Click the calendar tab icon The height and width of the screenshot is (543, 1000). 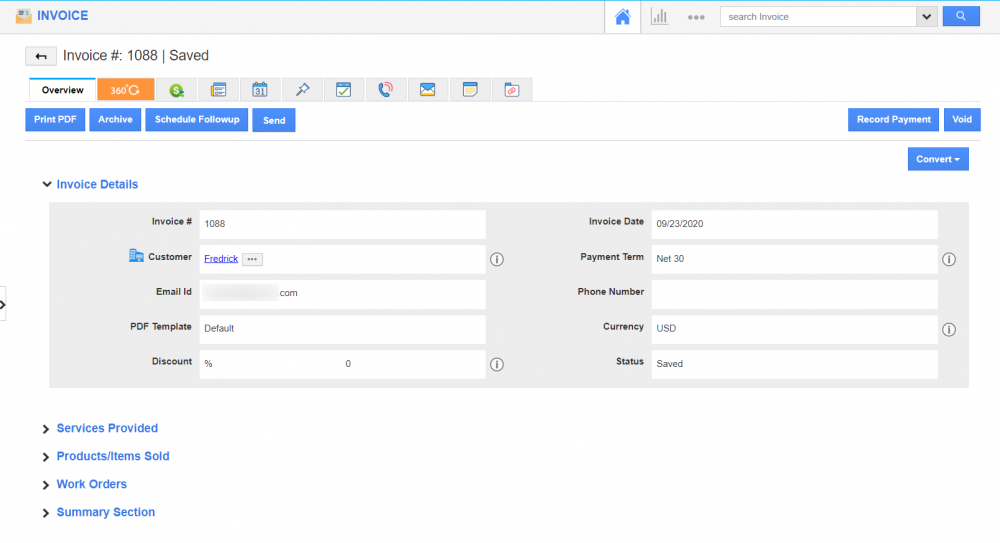pyautogui.click(x=259, y=90)
